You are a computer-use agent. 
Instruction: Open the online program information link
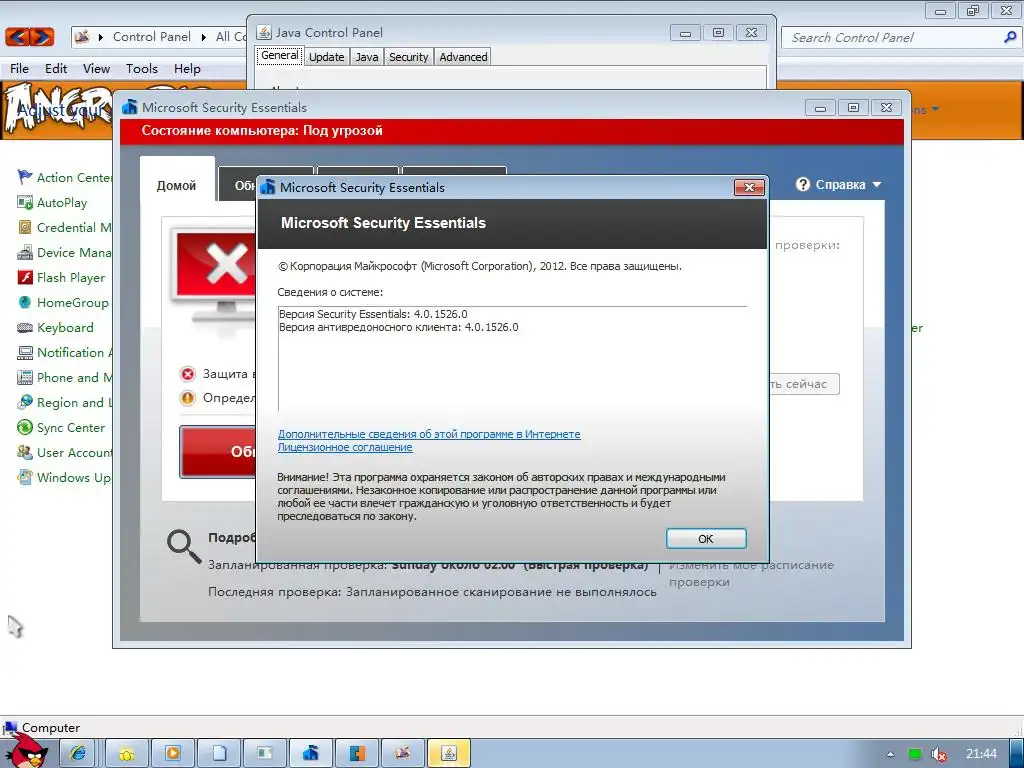pos(429,434)
